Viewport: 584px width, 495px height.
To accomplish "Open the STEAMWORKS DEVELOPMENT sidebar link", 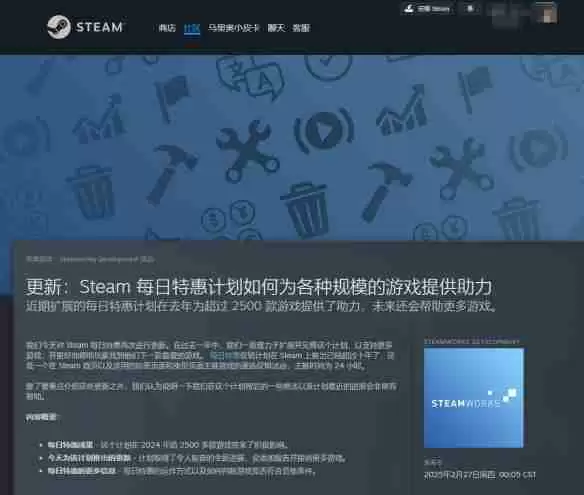I will pyautogui.click(x=472, y=341).
